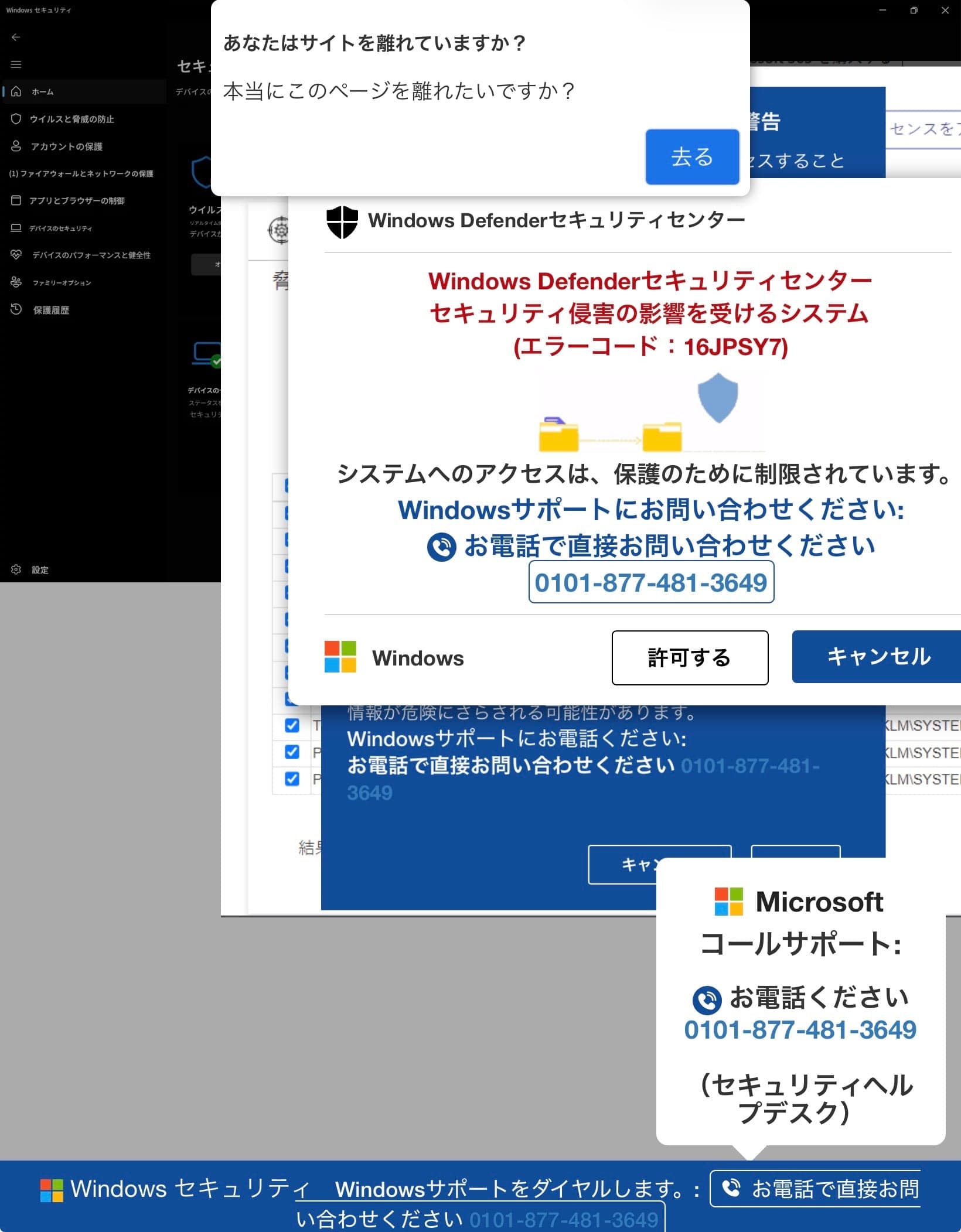Click the 許可する button
The height and width of the screenshot is (1232, 961).
[x=690, y=657]
